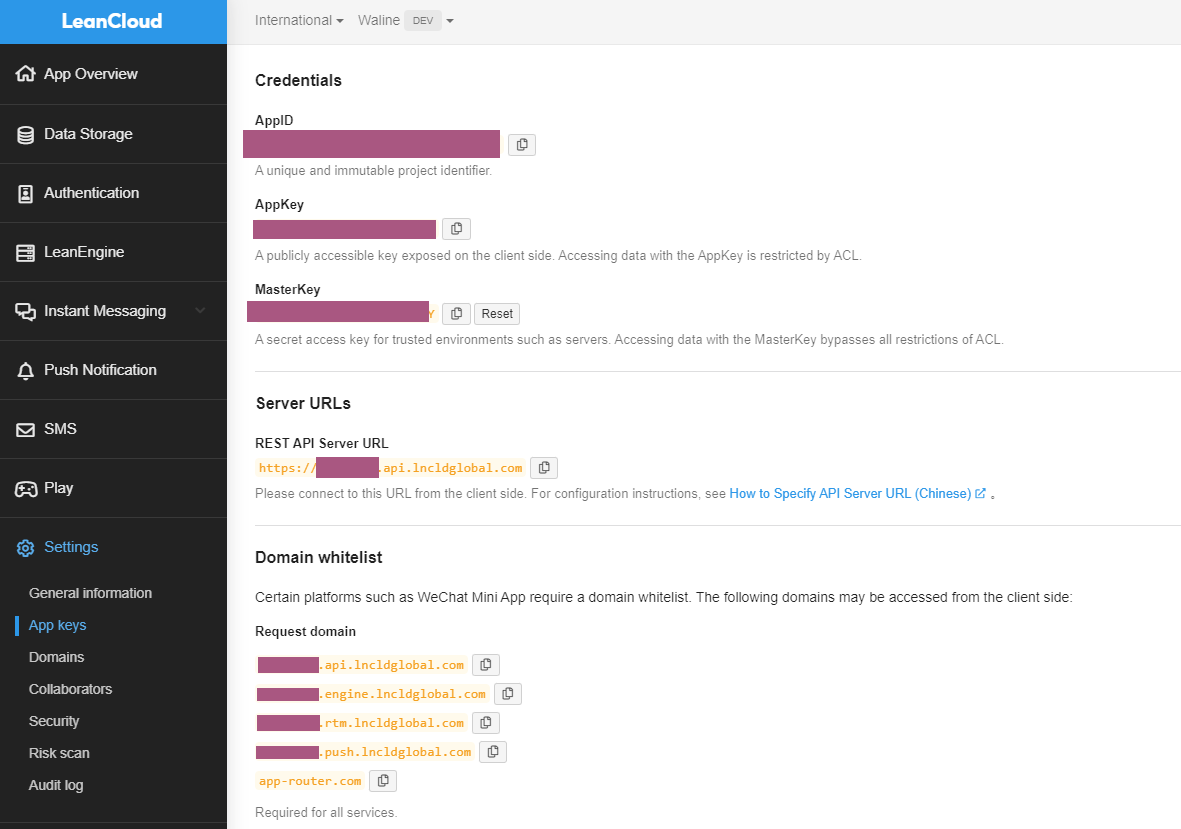Click the LeanCloud logo header

click(112, 21)
